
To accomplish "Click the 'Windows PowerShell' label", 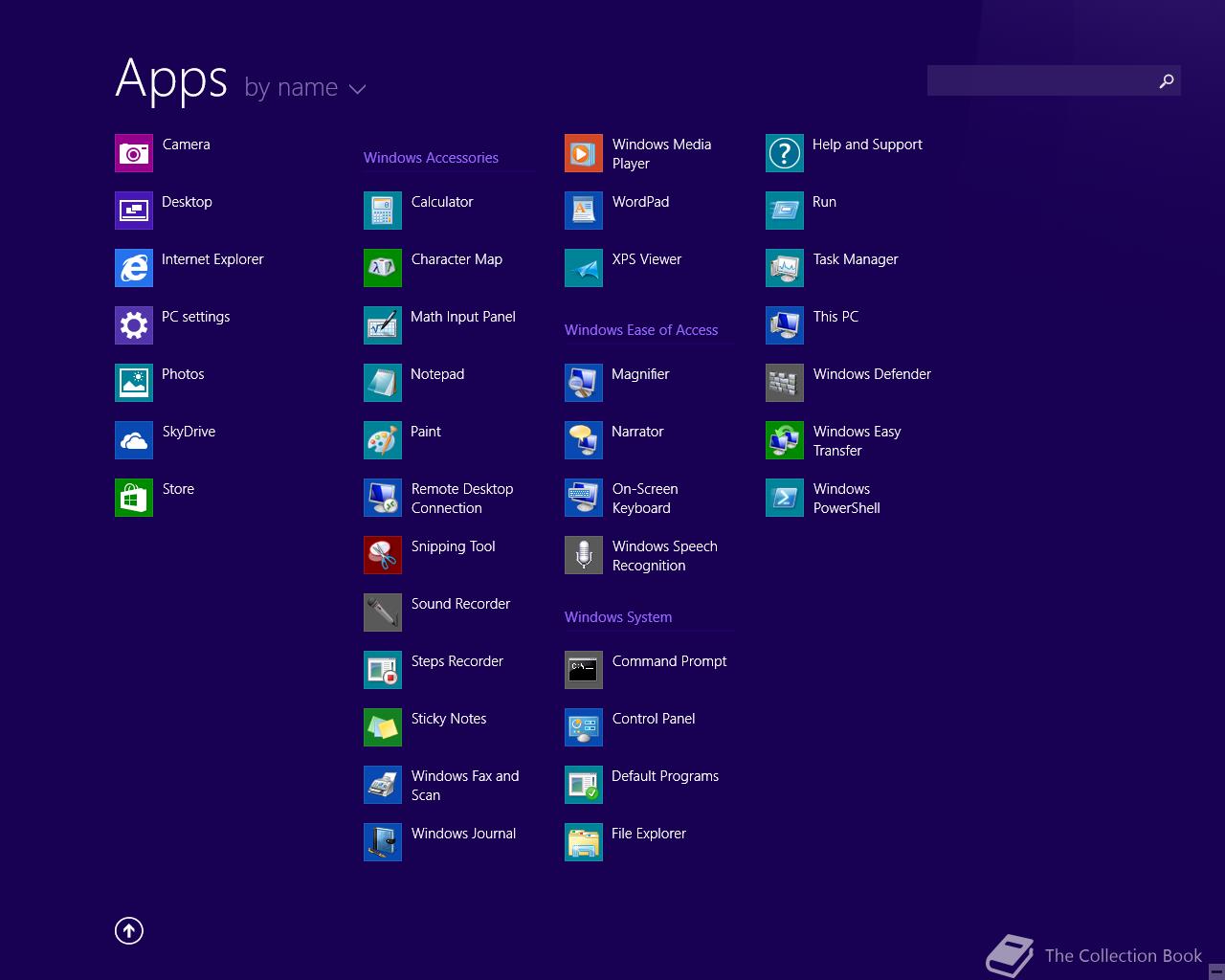I will (847, 499).
